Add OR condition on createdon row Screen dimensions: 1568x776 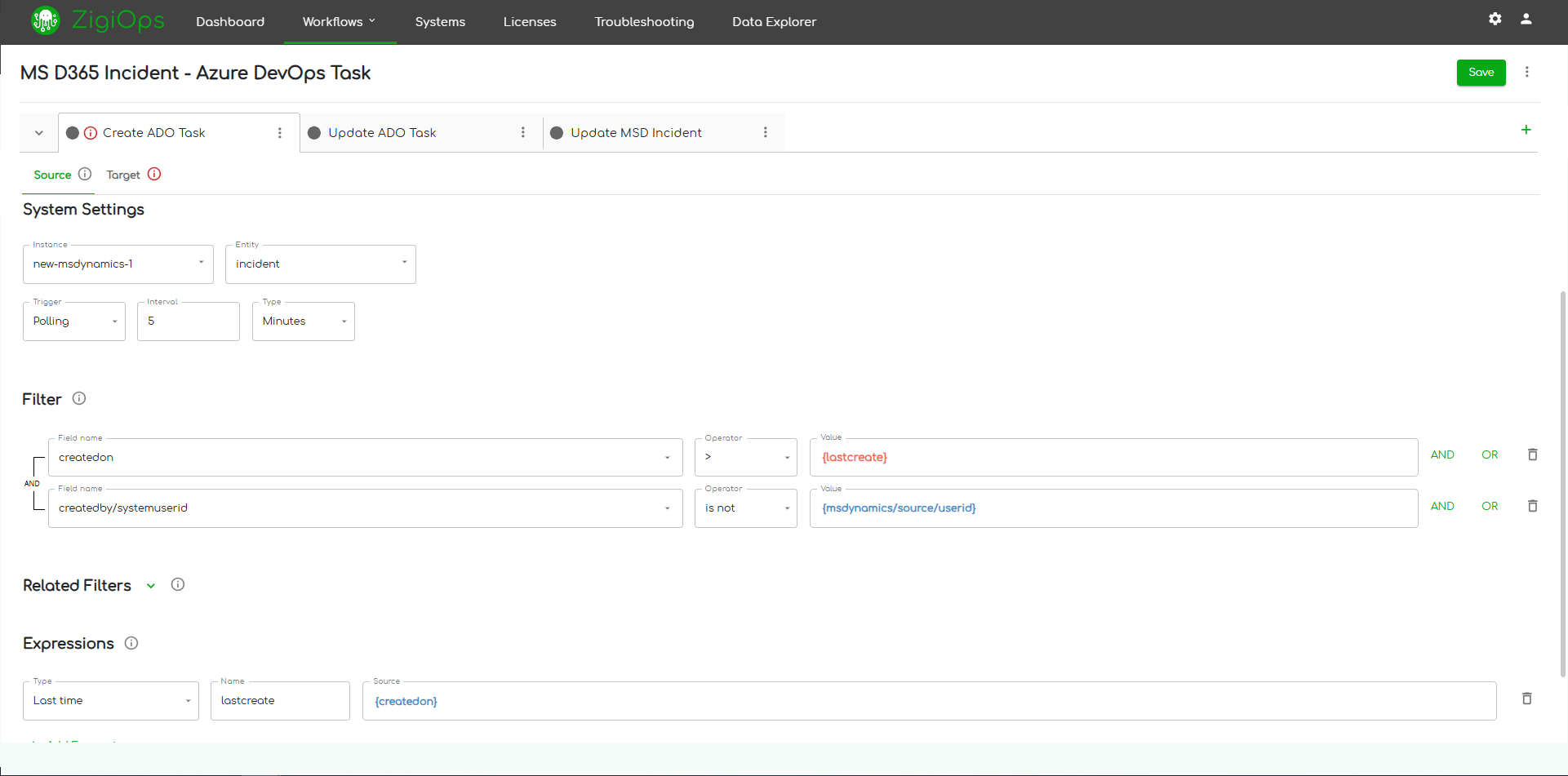click(1490, 455)
